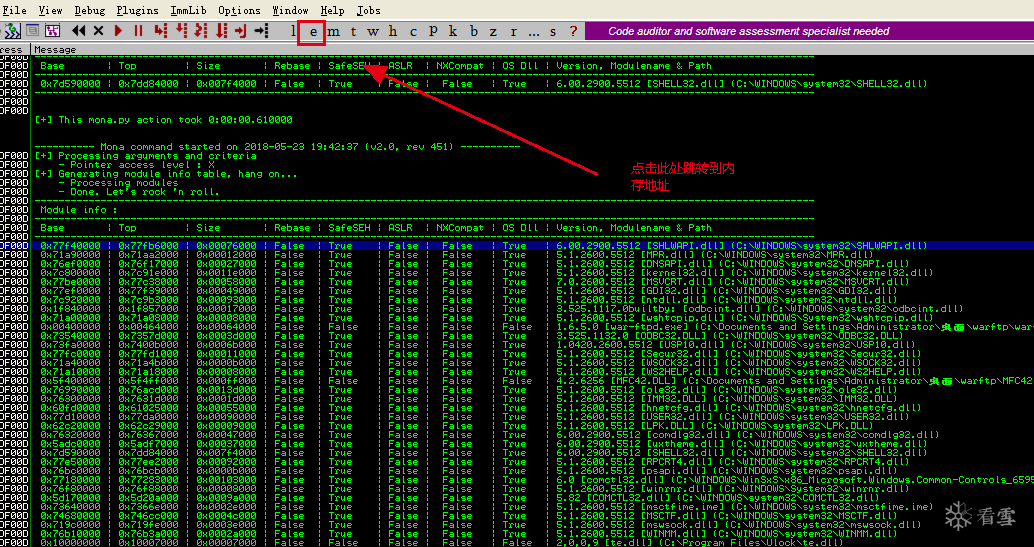Open the File menu
This screenshot has height=547, width=1034.
pos(15,11)
